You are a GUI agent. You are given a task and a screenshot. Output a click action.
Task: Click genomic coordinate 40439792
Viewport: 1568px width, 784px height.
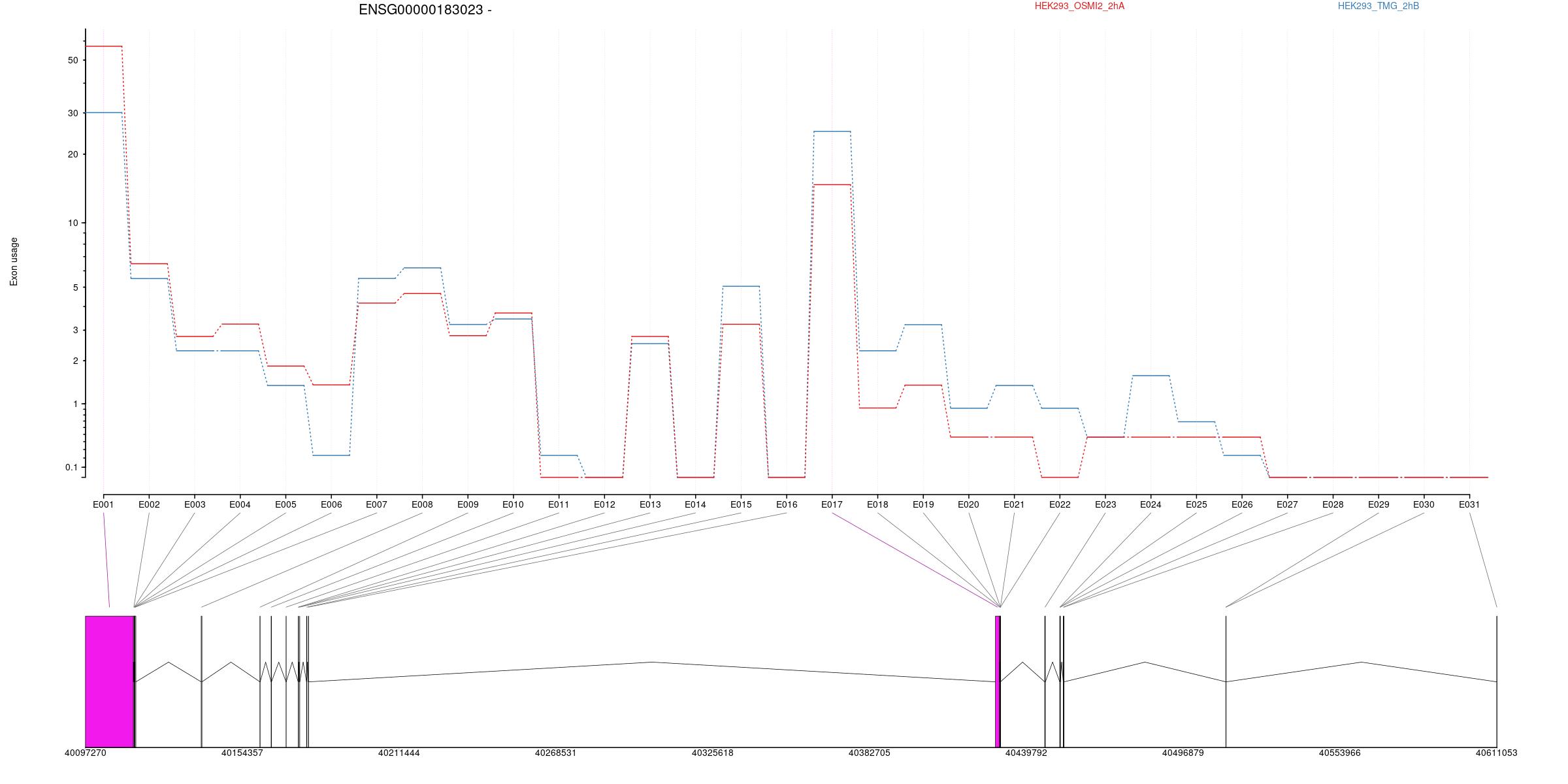click(x=1026, y=753)
